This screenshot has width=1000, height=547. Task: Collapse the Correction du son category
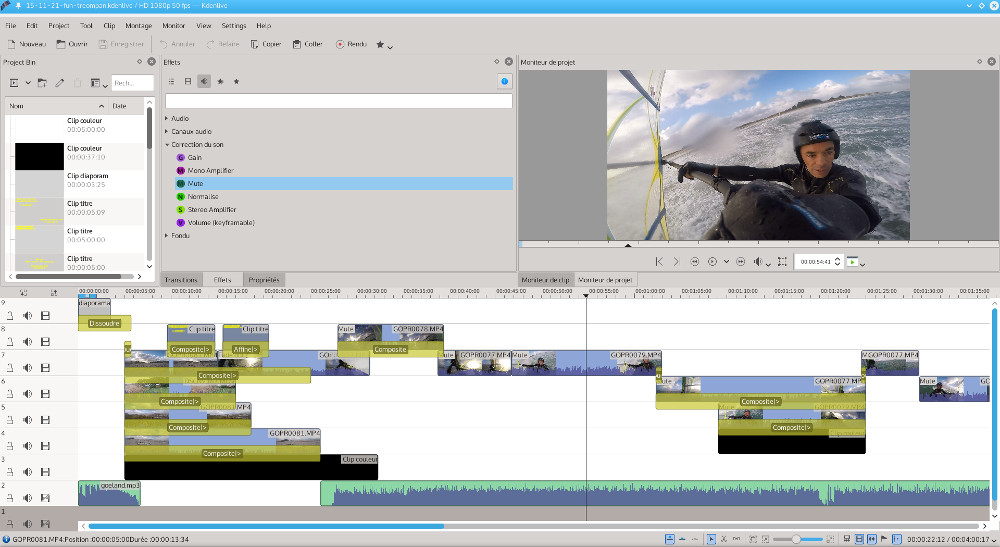pyautogui.click(x=167, y=145)
